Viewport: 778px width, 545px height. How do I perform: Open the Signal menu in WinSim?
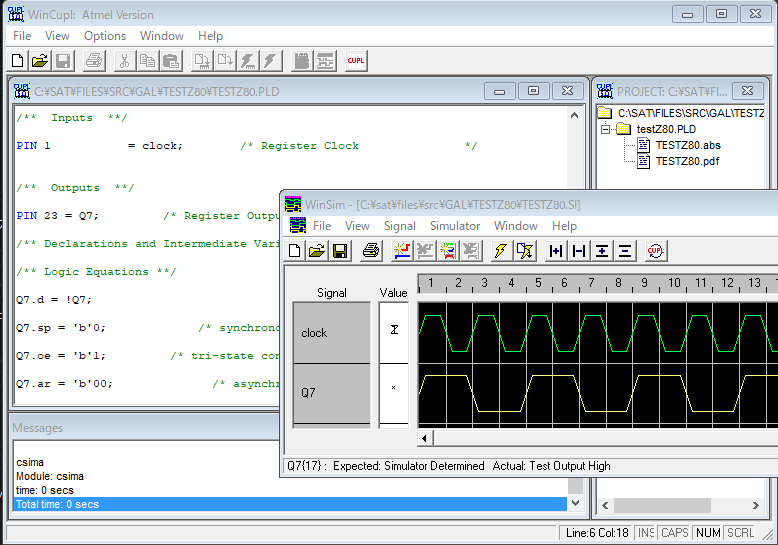(399, 226)
